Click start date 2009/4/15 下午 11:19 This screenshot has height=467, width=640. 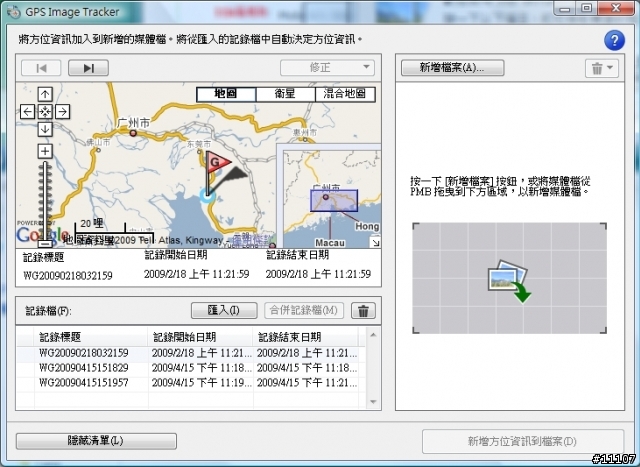(x=202, y=383)
